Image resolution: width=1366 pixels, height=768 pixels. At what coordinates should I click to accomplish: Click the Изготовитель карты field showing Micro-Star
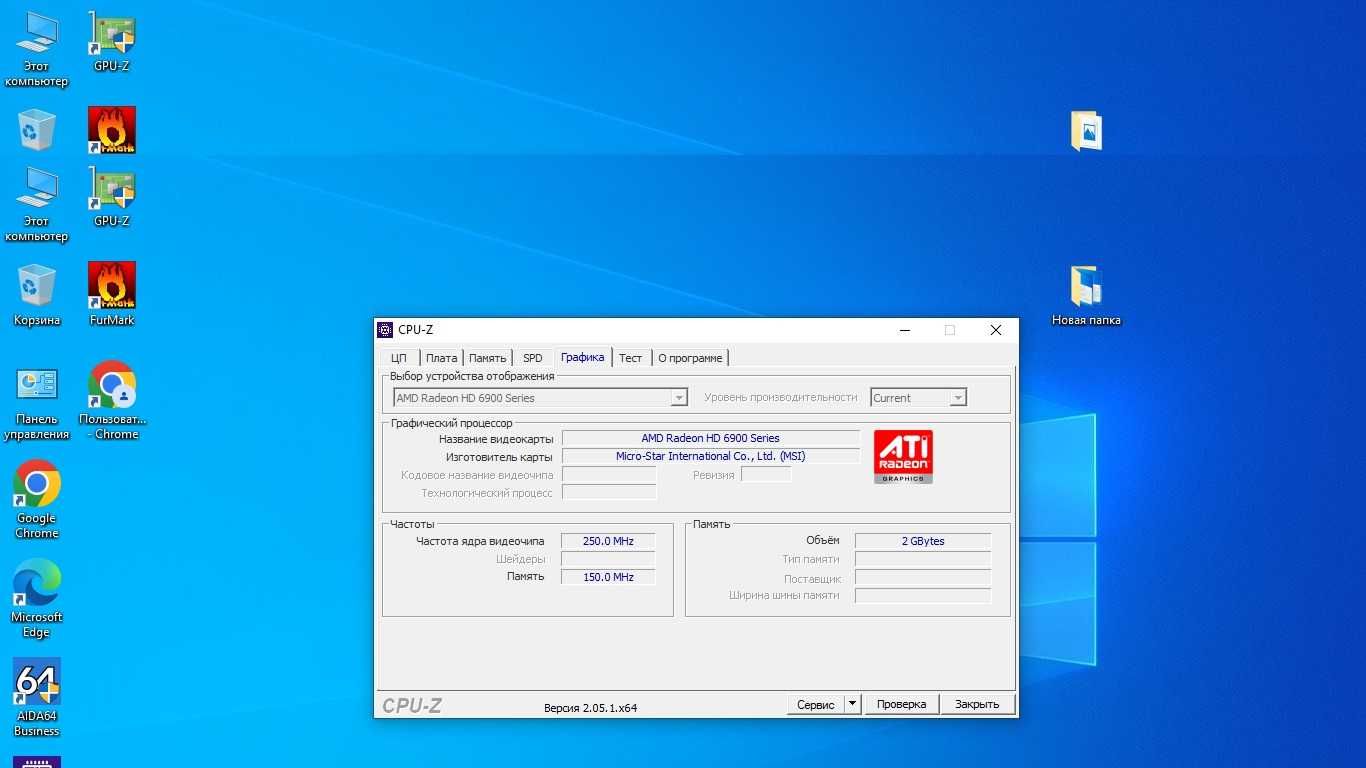click(711, 456)
